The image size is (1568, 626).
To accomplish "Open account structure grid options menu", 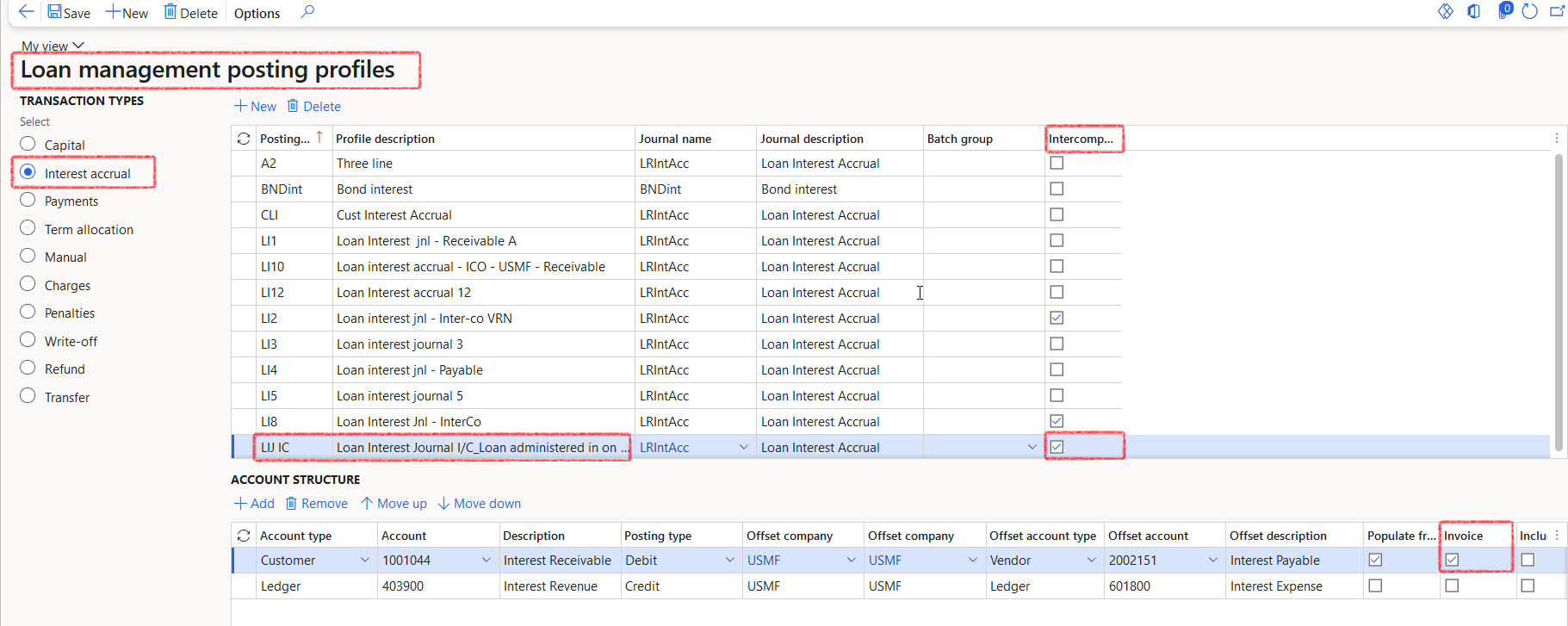I will [x=1557, y=535].
